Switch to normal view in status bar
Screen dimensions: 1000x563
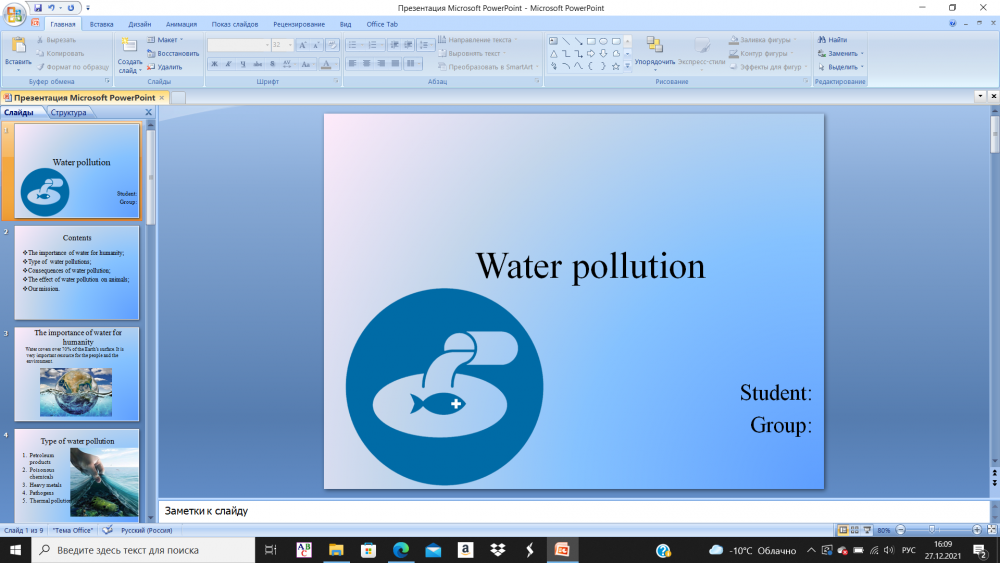(843, 530)
